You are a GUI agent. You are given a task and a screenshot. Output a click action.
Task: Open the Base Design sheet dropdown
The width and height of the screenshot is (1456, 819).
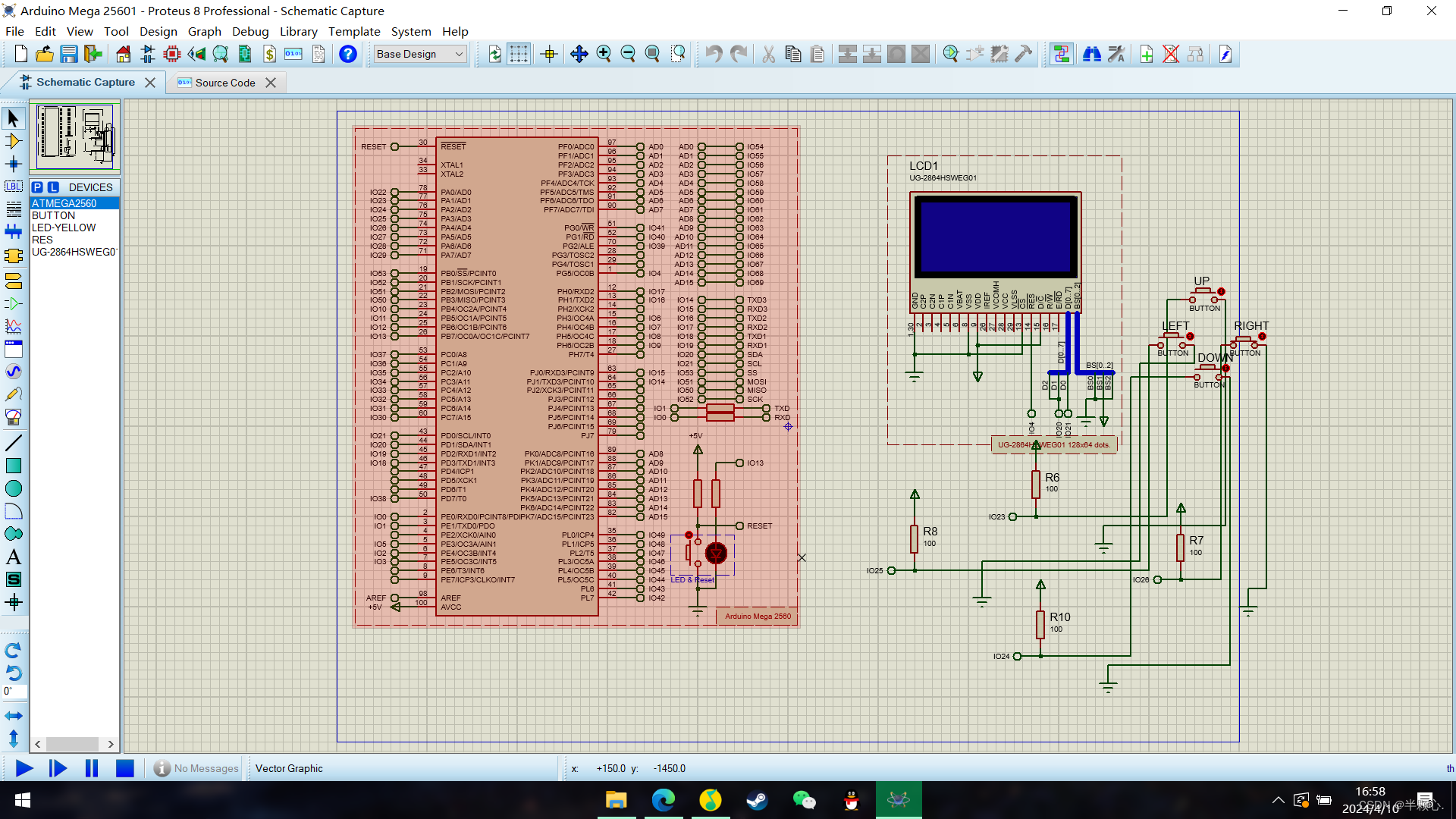(x=459, y=54)
